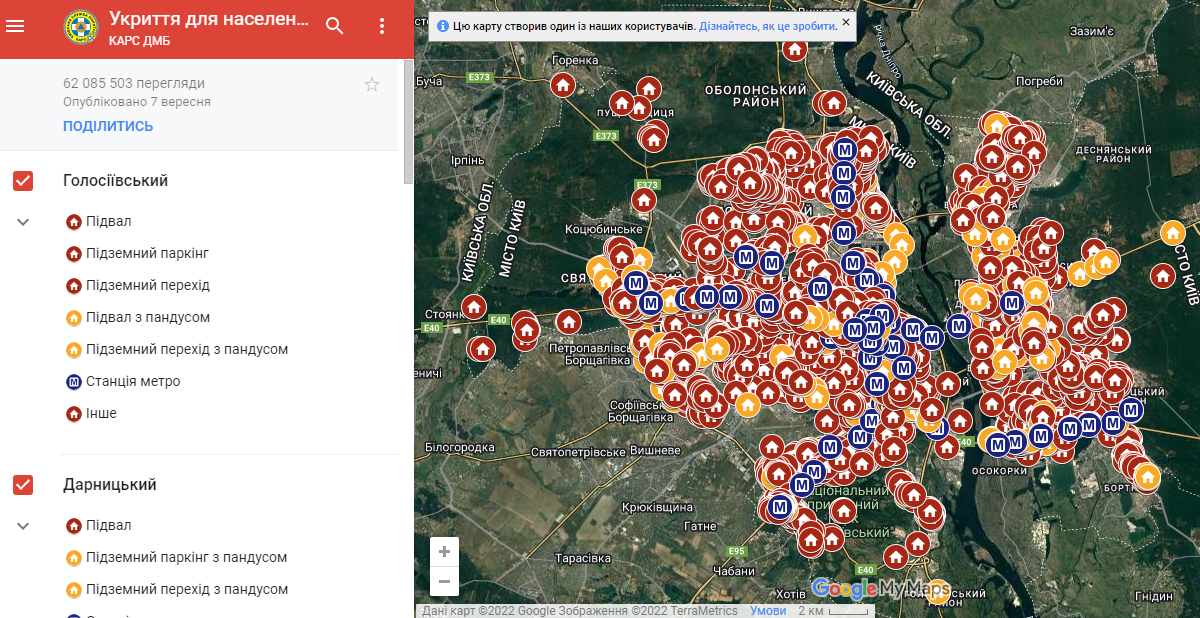The image size is (1200, 618).
Task: Close the map creator info banner
Action: [846, 21]
